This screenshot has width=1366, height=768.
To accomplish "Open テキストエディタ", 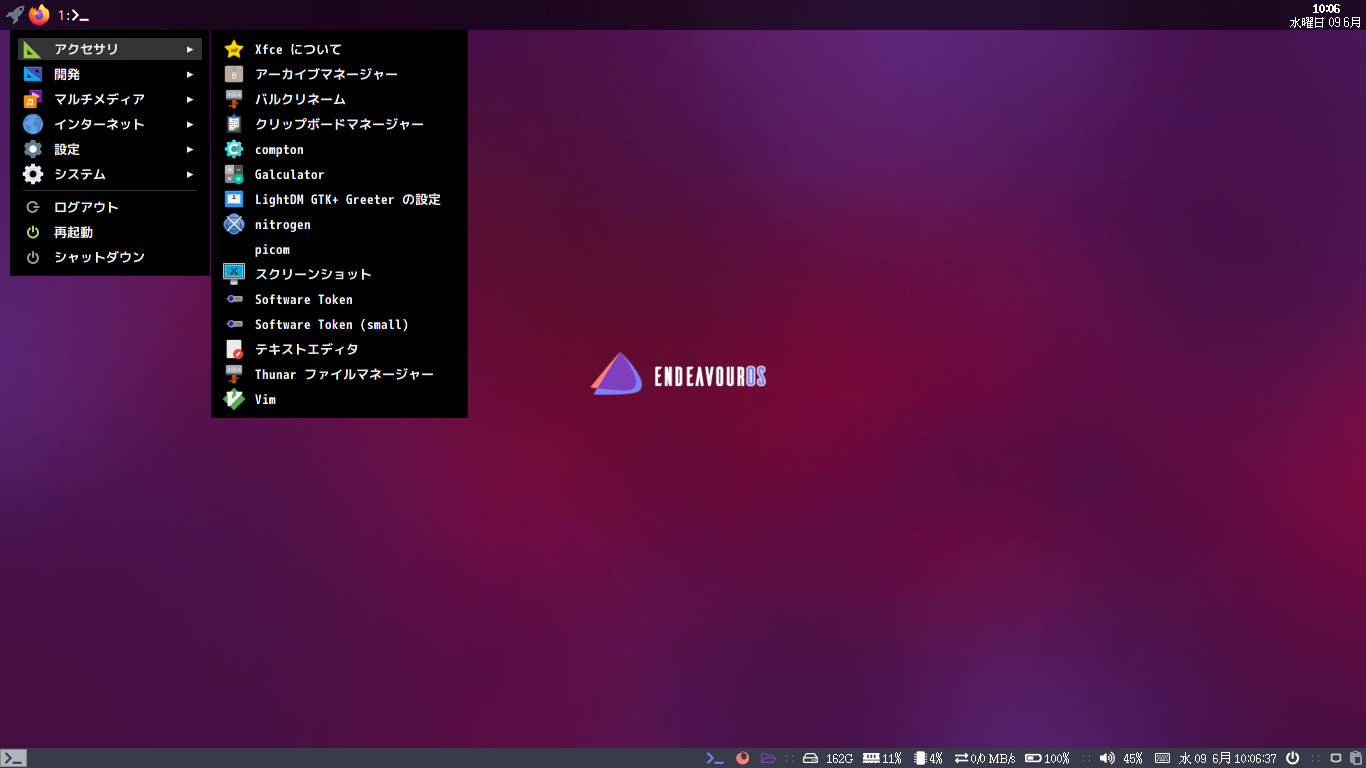I will pyautogui.click(x=339, y=349).
